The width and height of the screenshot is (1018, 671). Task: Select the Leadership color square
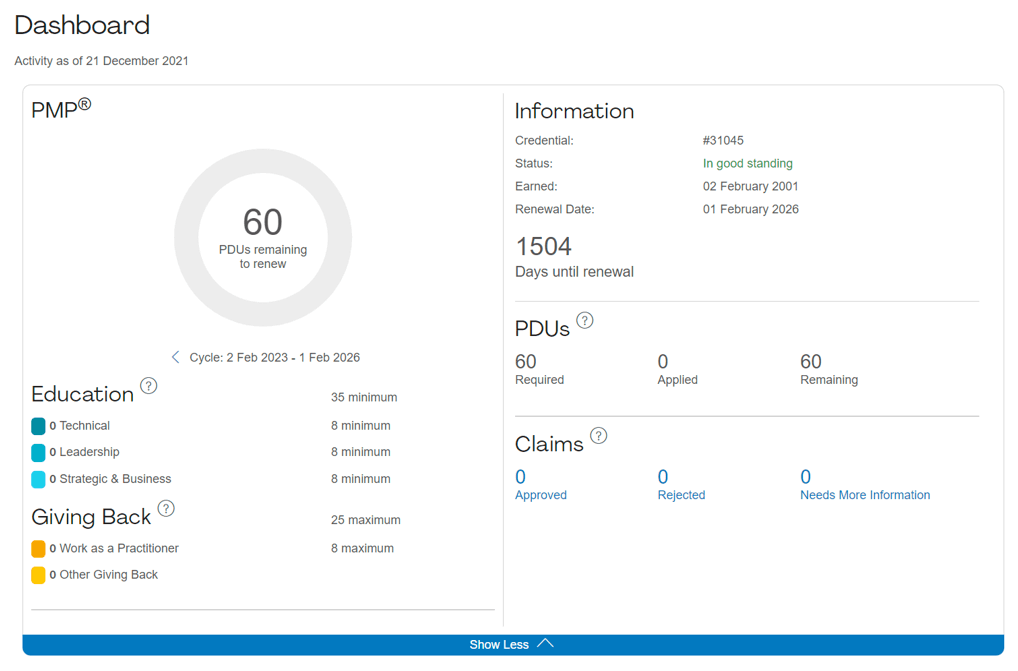[38, 452]
